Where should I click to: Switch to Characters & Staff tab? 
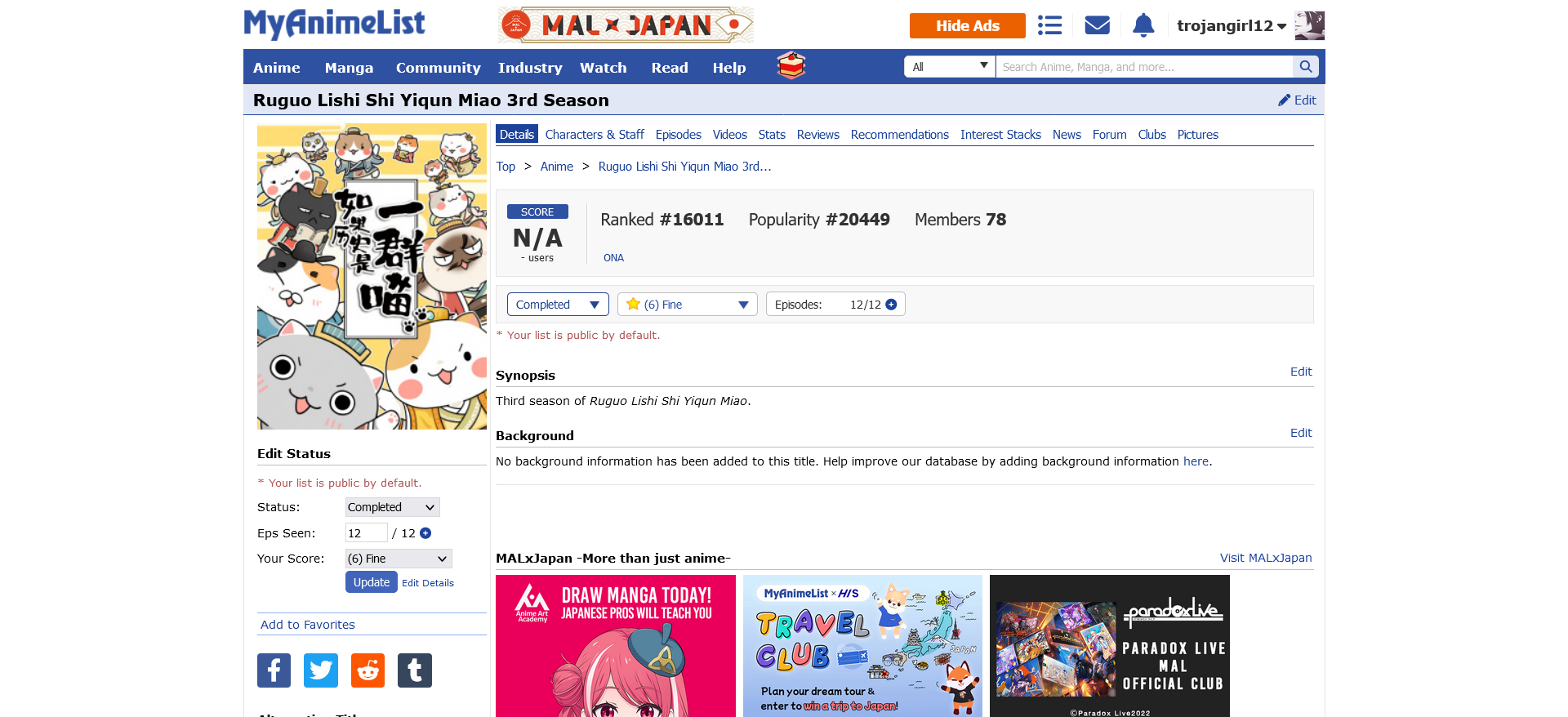tap(595, 135)
